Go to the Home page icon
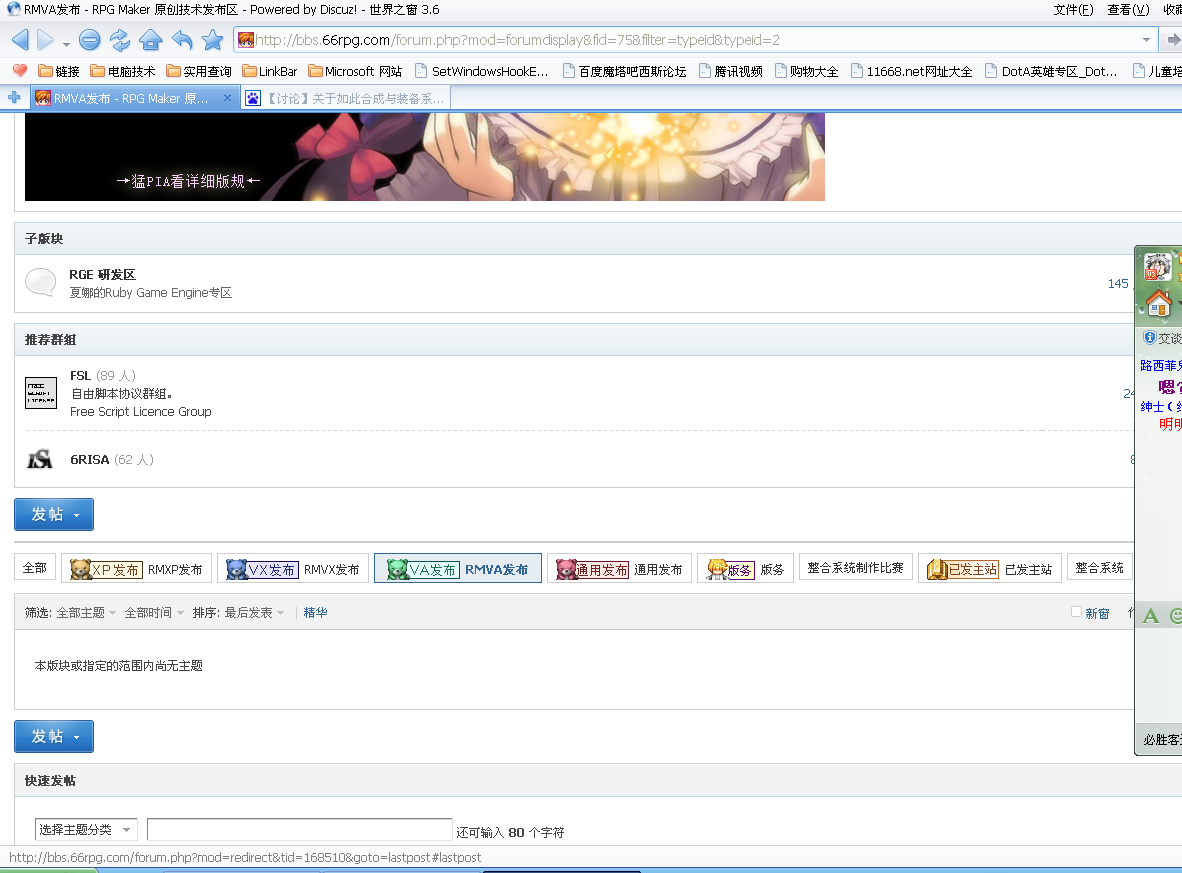 click(151, 40)
